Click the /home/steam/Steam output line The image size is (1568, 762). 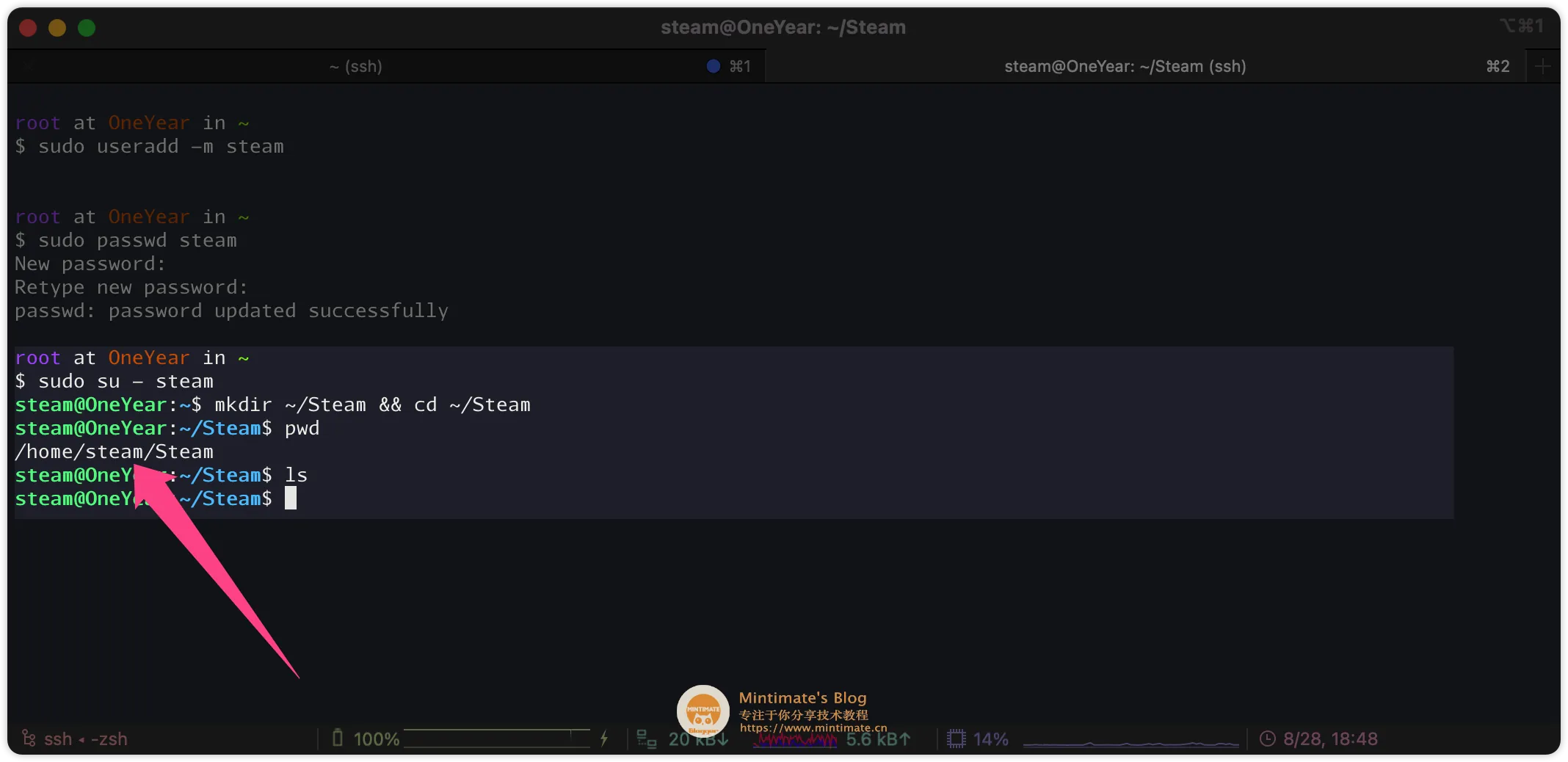click(115, 451)
